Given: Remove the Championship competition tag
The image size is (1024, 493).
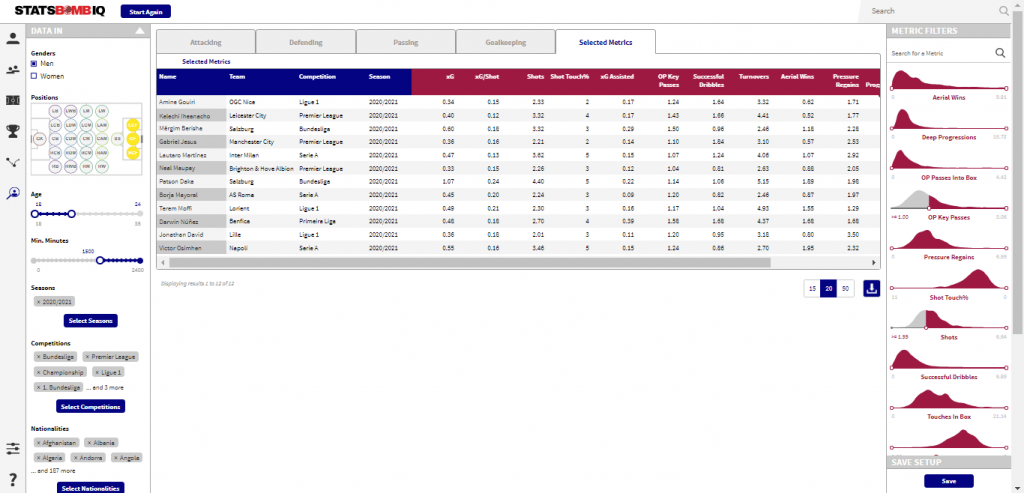Looking at the screenshot, I should 39,372.
